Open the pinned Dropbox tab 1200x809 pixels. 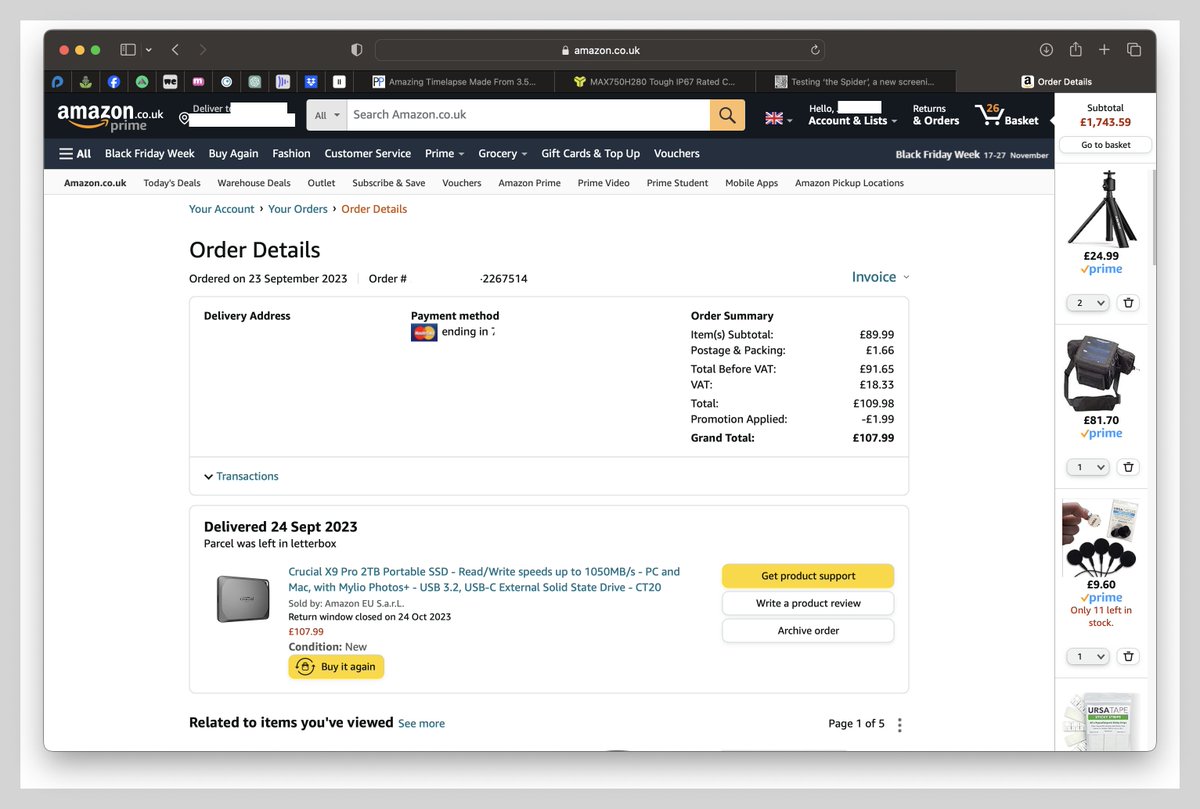(x=311, y=81)
